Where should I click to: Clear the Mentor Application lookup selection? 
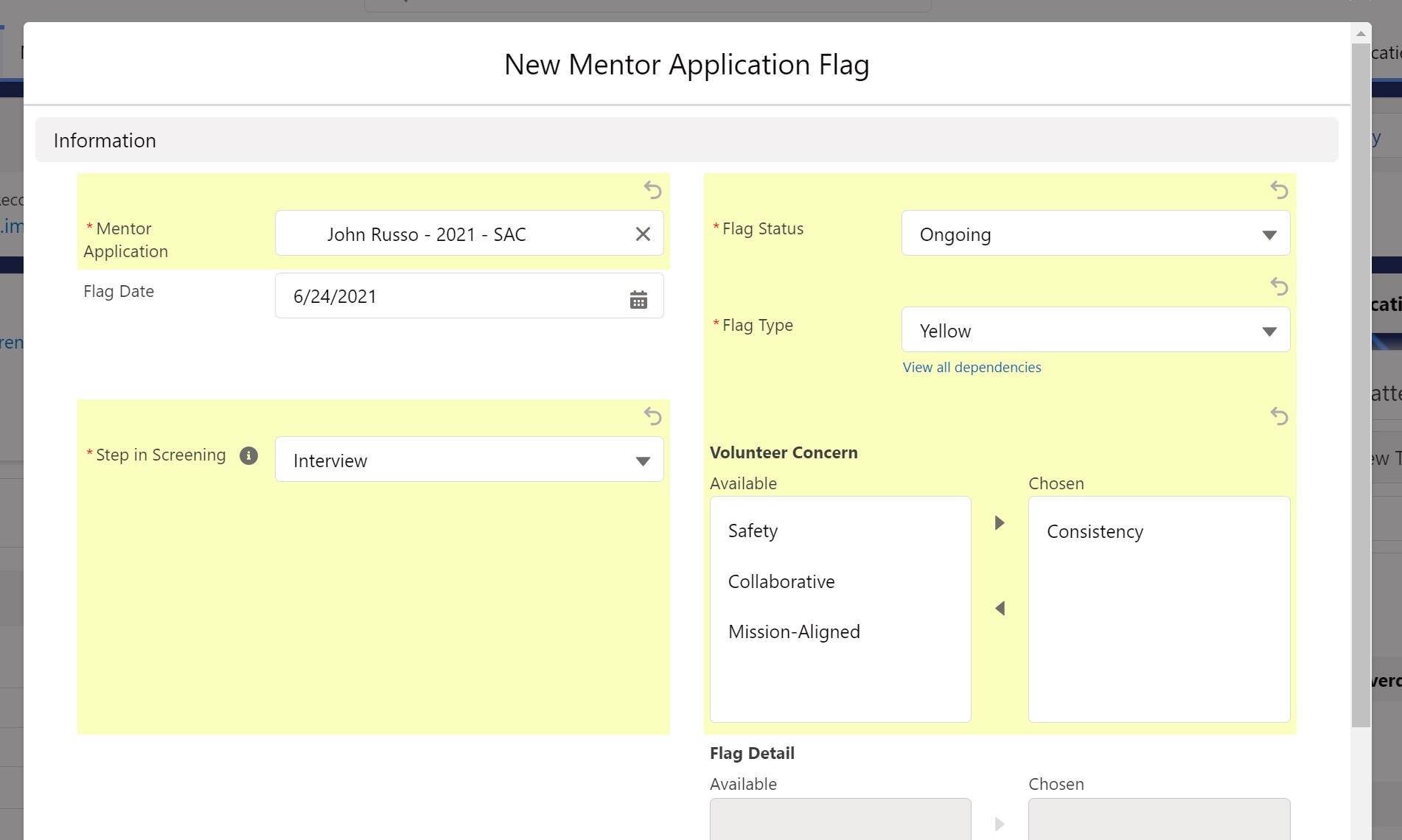[643, 234]
